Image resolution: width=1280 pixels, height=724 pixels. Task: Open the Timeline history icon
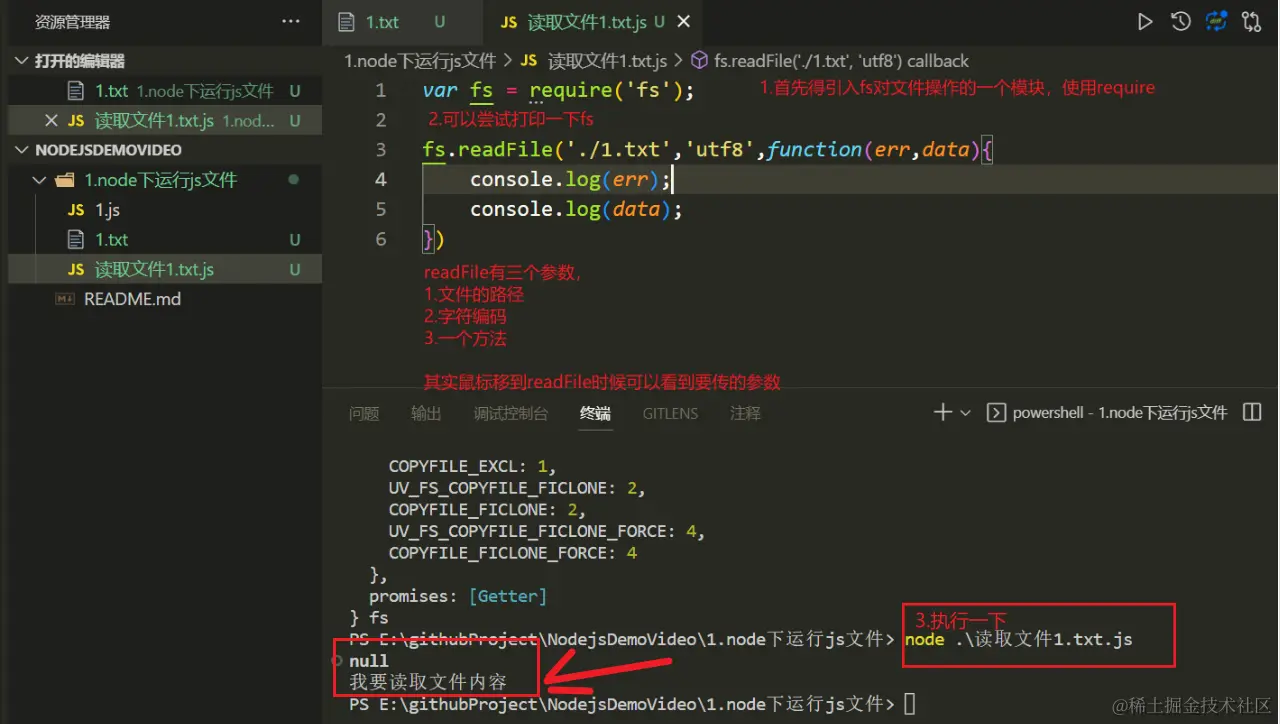point(1180,20)
